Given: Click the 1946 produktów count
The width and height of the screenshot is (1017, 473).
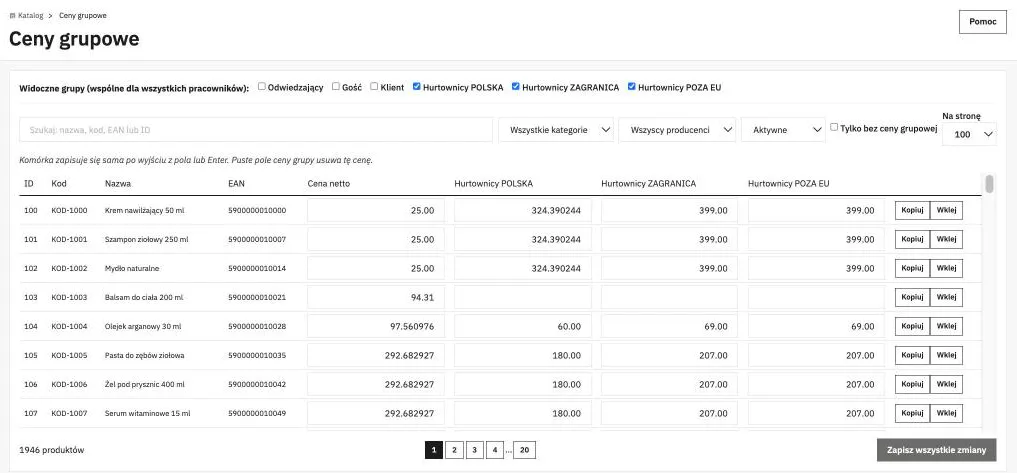Looking at the screenshot, I should pyautogui.click(x=52, y=450).
